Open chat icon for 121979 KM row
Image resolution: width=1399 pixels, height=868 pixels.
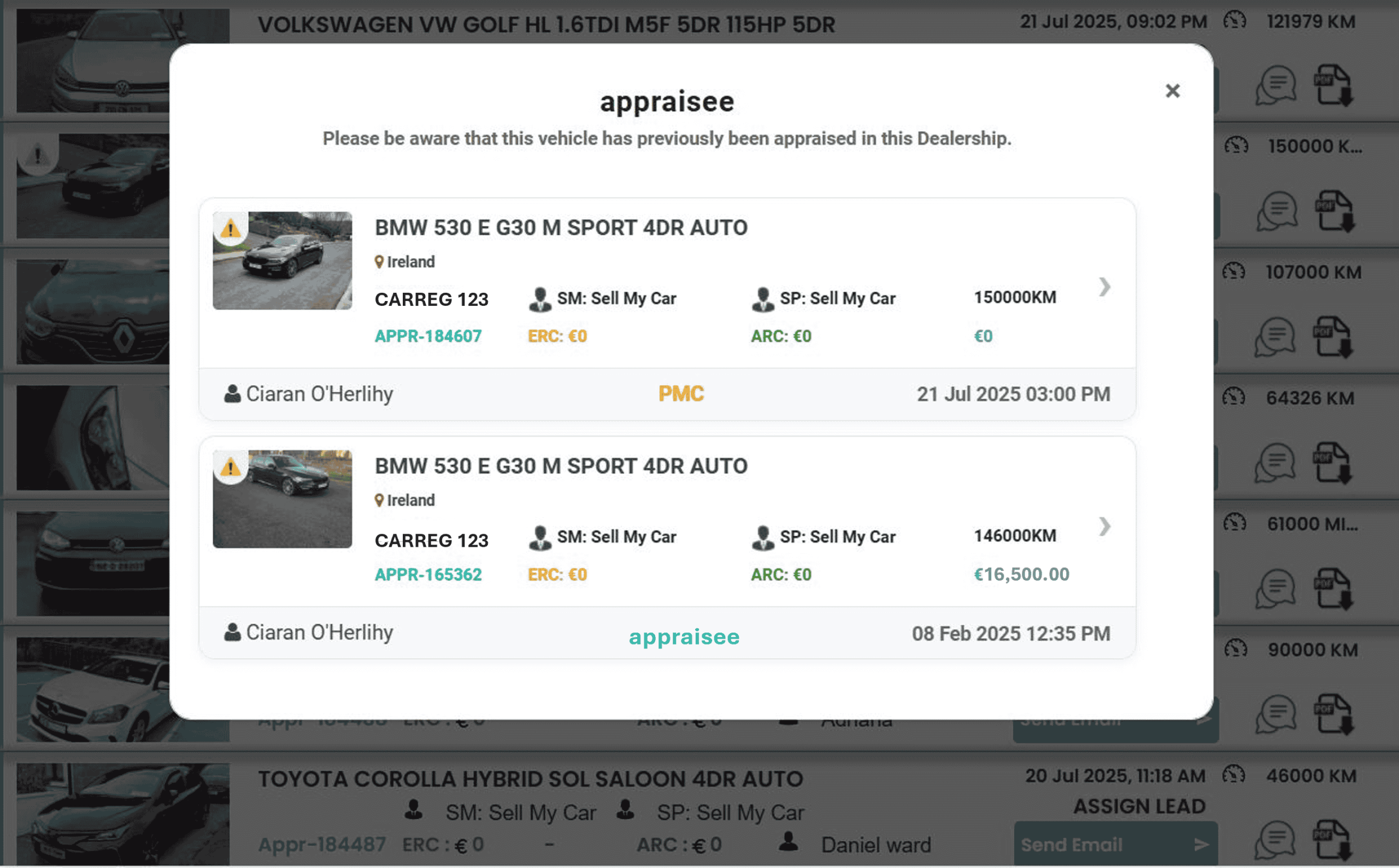(x=1276, y=86)
